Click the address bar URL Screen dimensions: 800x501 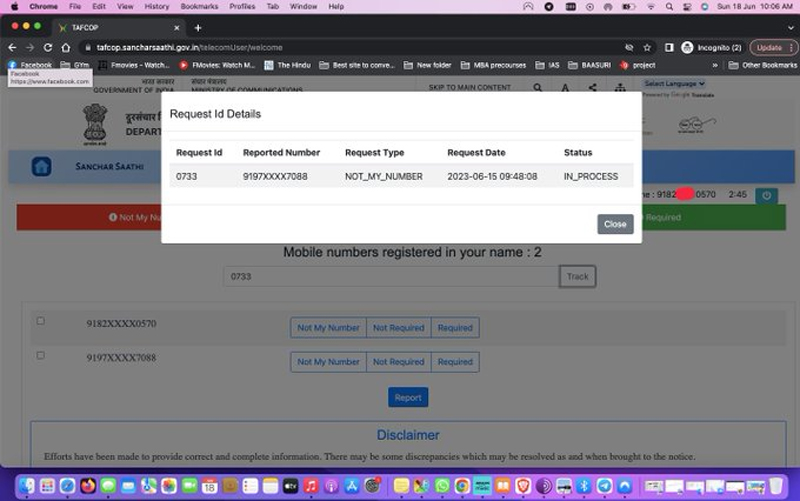click(189, 47)
